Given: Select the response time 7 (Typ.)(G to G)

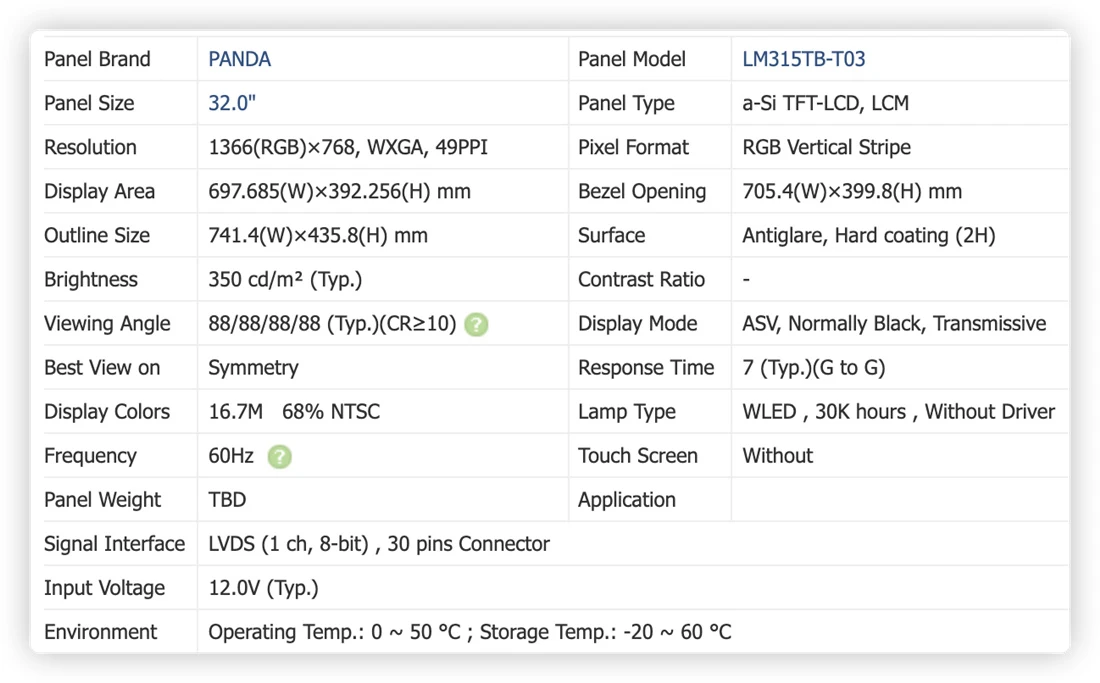Looking at the screenshot, I should pos(814,368).
